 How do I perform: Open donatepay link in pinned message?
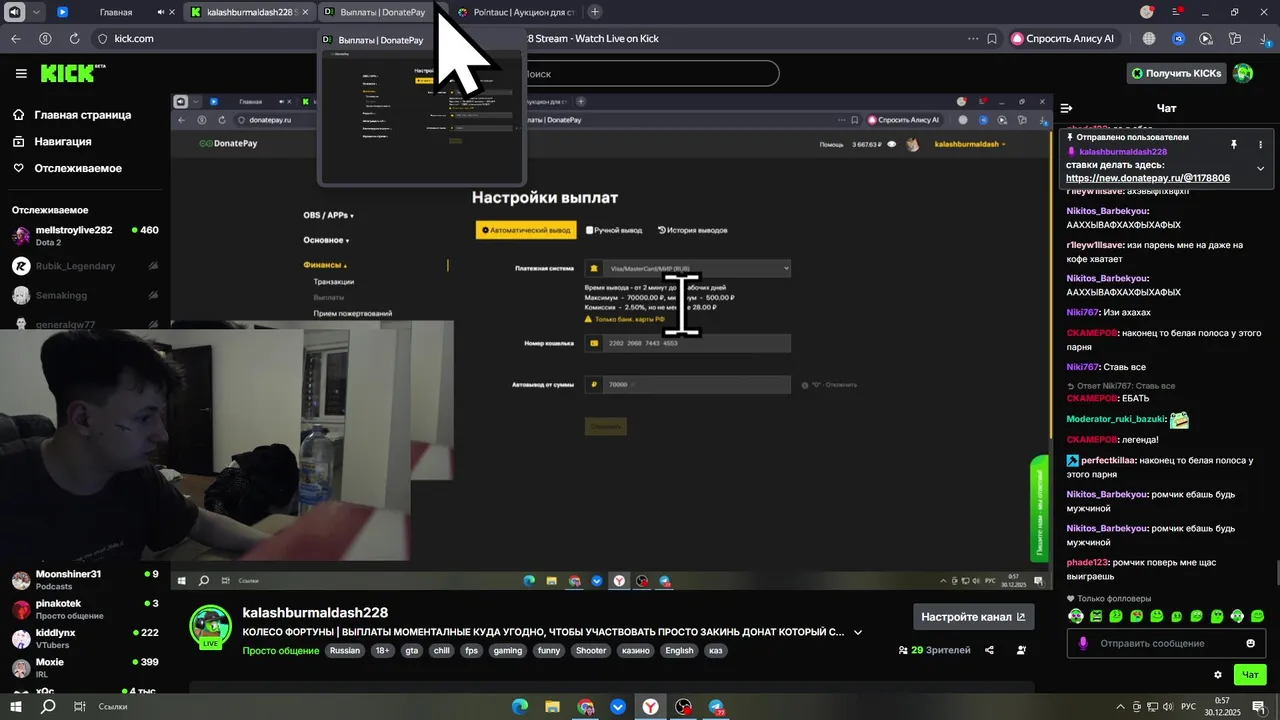tap(1148, 178)
